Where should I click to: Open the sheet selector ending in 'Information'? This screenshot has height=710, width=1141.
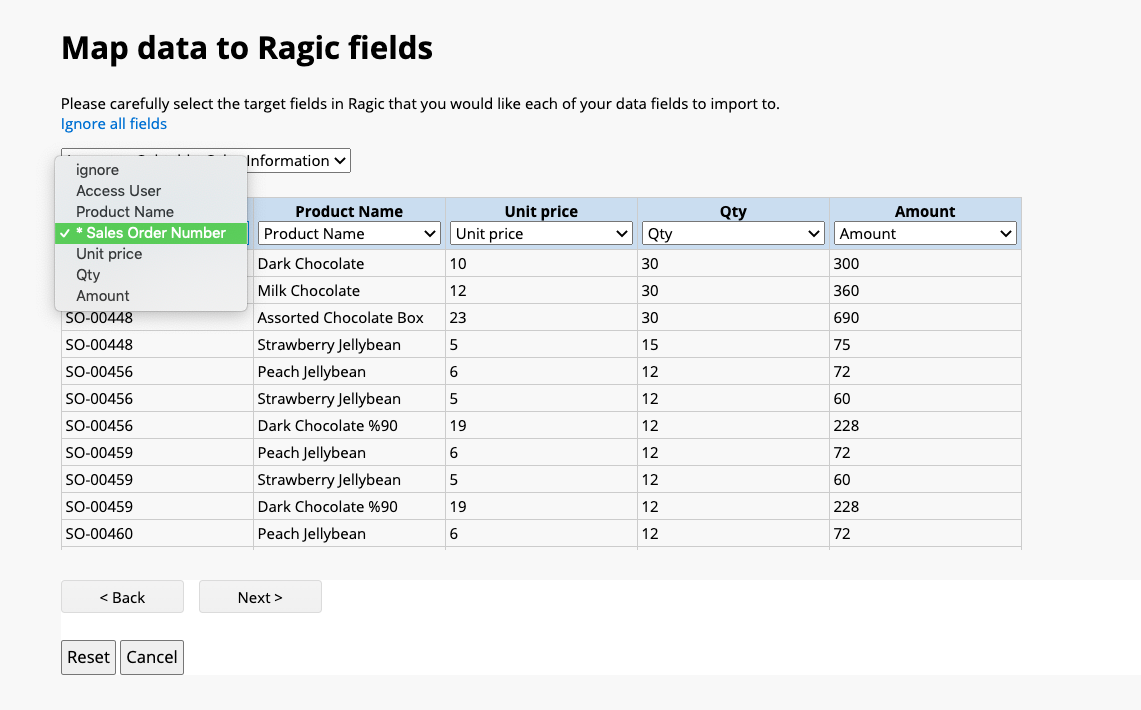tap(206, 161)
